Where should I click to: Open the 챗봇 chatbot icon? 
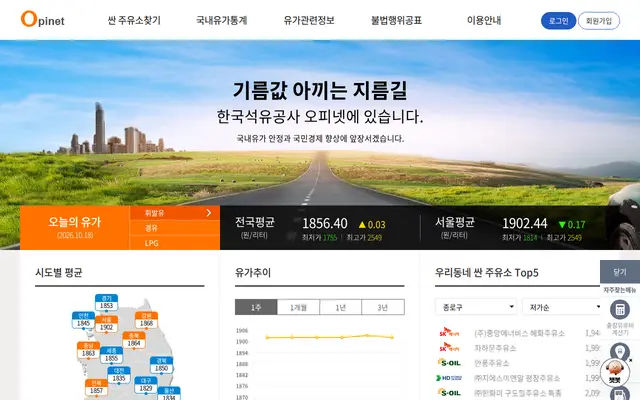(x=614, y=372)
